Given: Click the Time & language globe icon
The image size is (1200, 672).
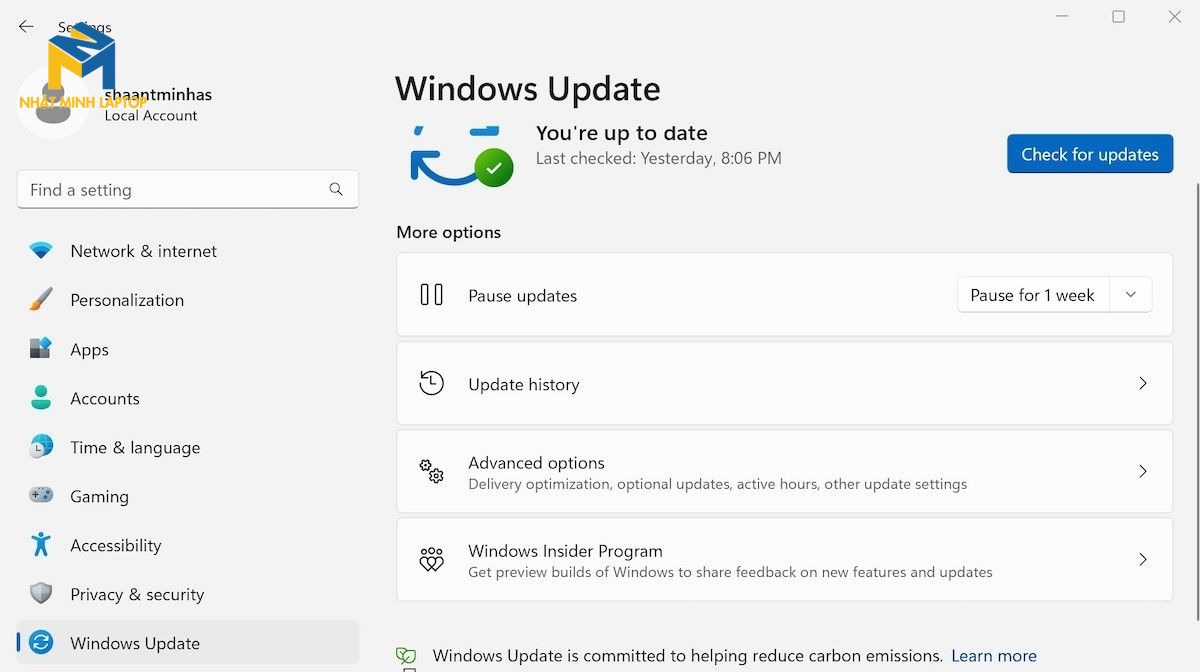Looking at the screenshot, I should (x=41, y=447).
